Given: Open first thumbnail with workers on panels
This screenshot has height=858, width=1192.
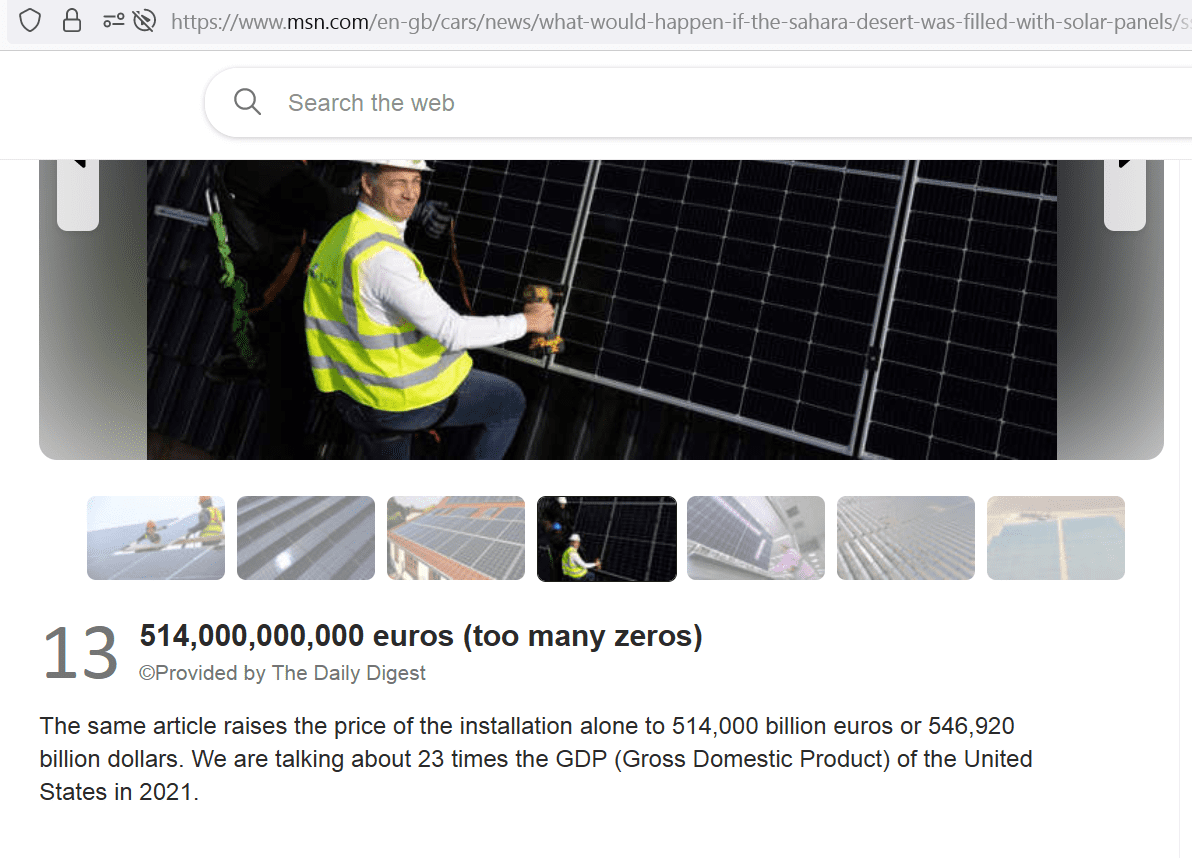Looking at the screenshot, I should 156,538.
